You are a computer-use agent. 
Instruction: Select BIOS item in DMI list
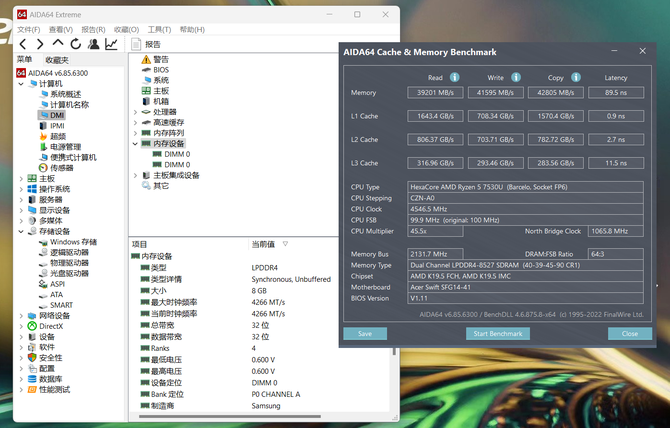click(156, 70)
